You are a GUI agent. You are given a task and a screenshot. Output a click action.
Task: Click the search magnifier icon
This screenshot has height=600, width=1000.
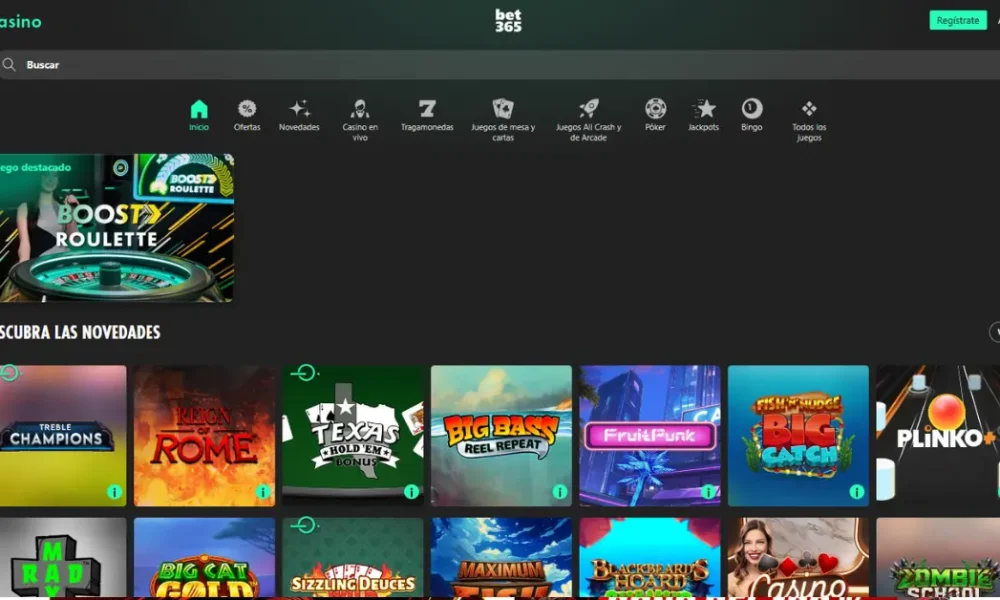9,64
